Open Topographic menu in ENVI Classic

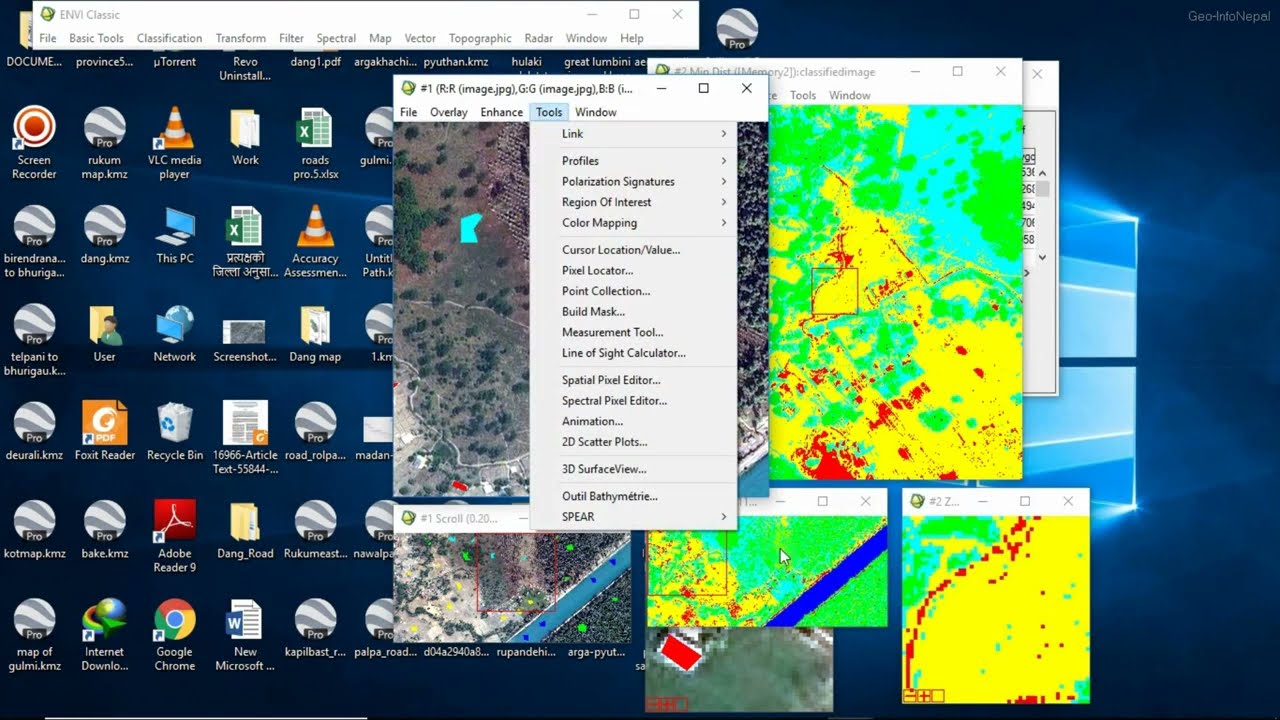(480, 38)
